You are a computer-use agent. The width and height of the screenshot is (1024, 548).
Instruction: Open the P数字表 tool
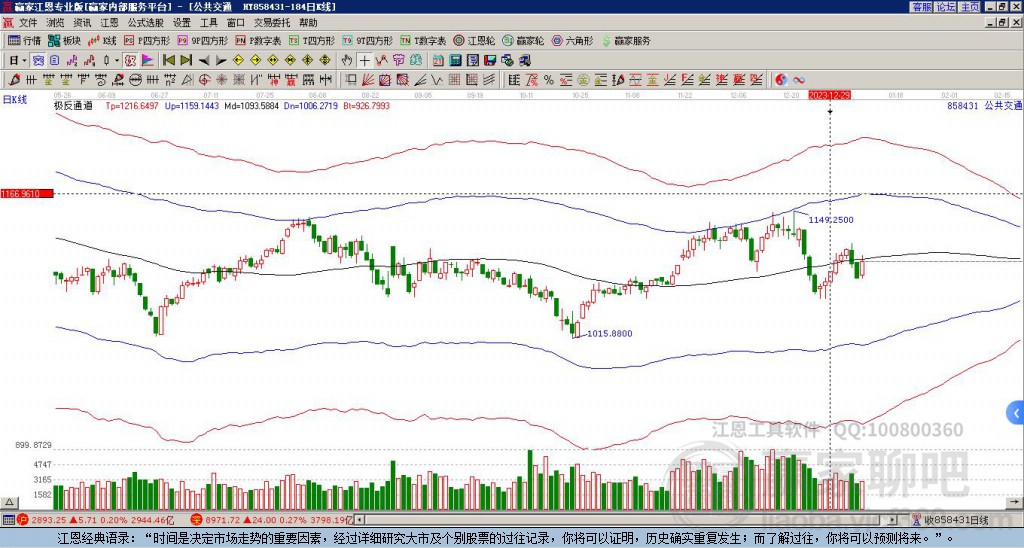pyautogui.click(x=259, y=40)
